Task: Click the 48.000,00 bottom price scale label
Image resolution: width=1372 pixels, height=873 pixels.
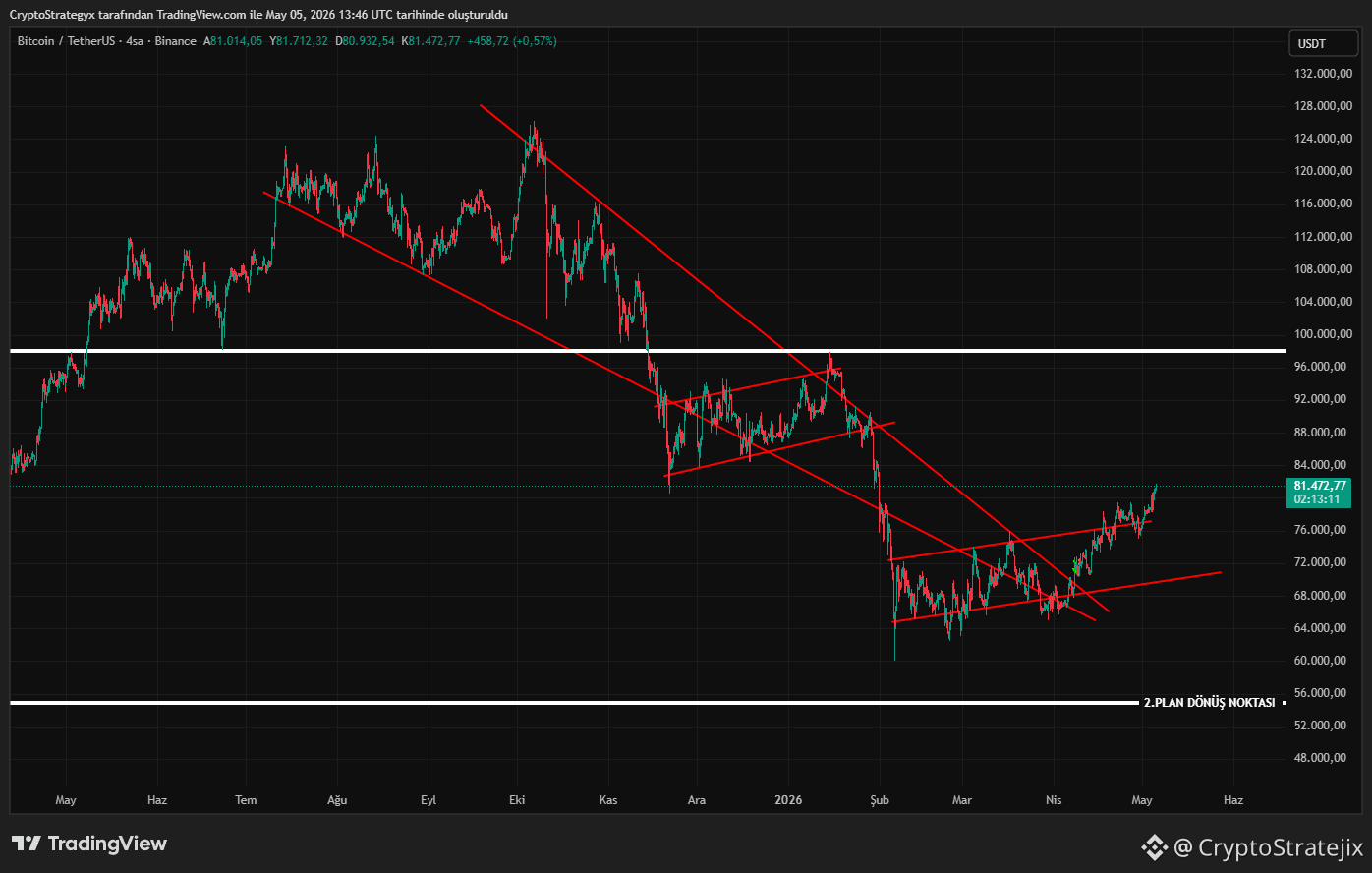Action: pos(1321,758)
